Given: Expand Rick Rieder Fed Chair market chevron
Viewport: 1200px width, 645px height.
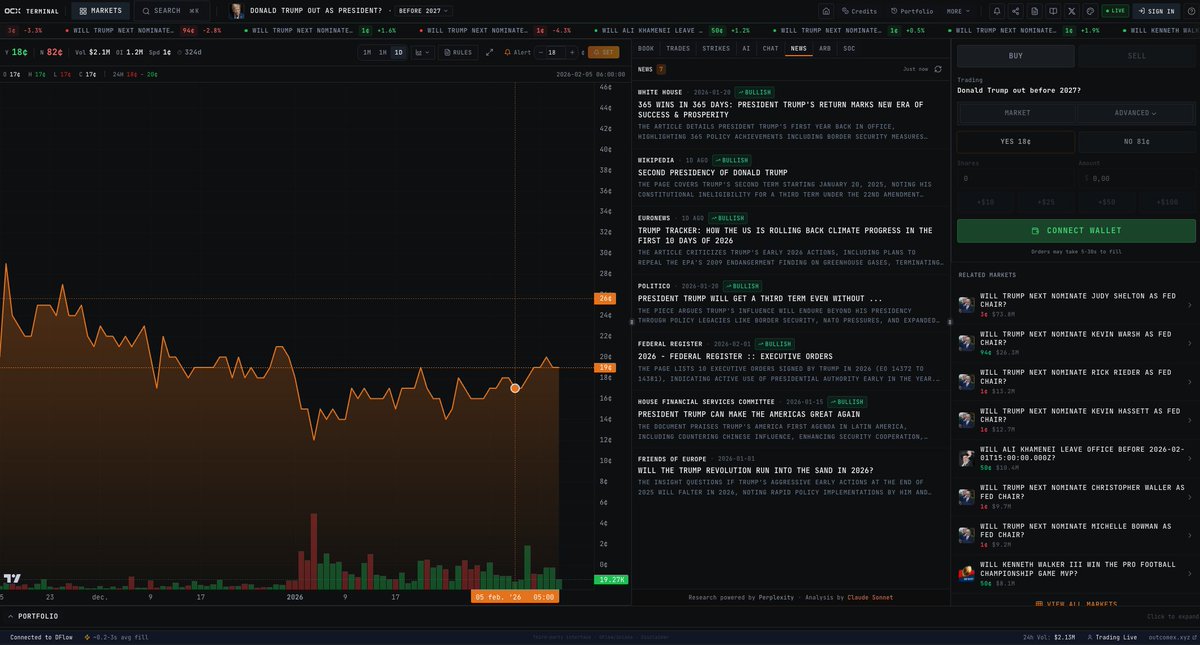Looking at the screenshot, I should click(x=1189, y=381).
